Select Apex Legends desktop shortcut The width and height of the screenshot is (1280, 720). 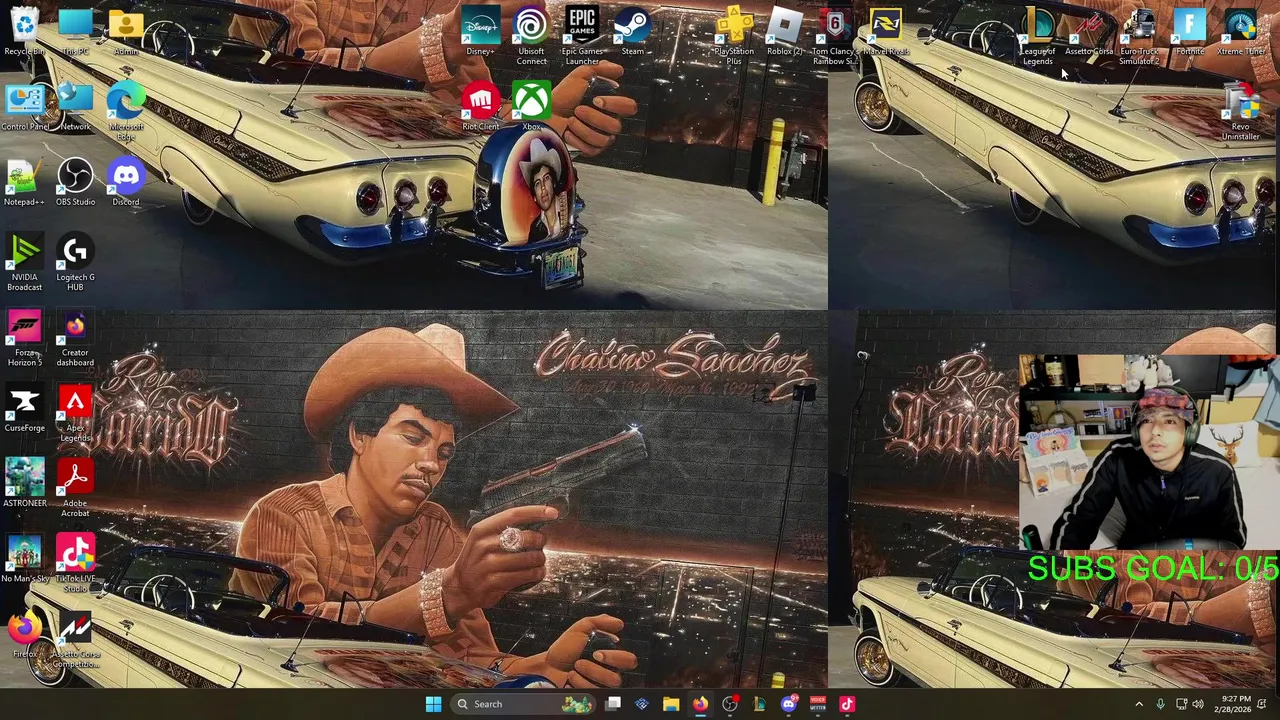[x=75, y=414]
